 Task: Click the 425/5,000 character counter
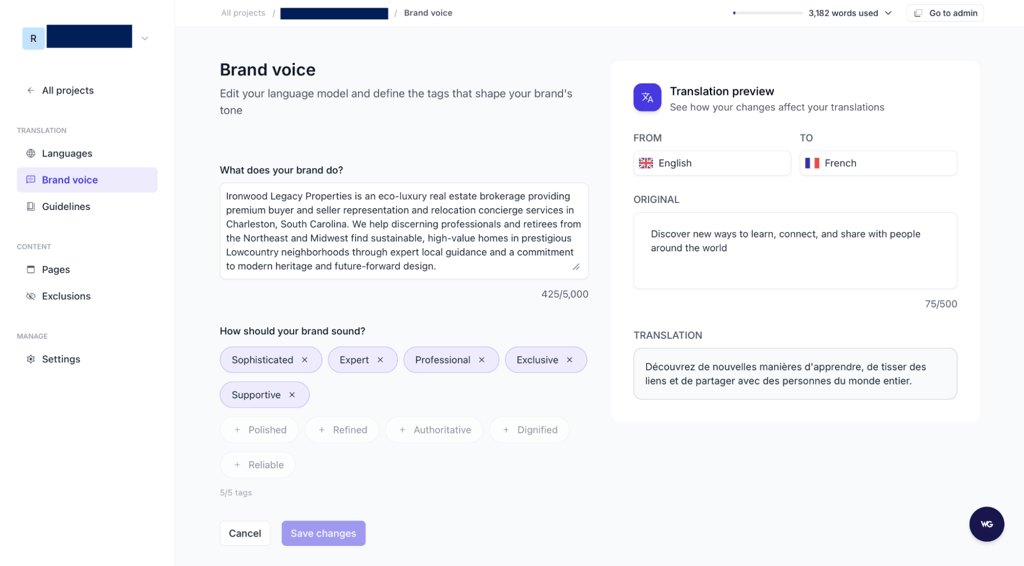pyautogui.click(x=565, y=294)
